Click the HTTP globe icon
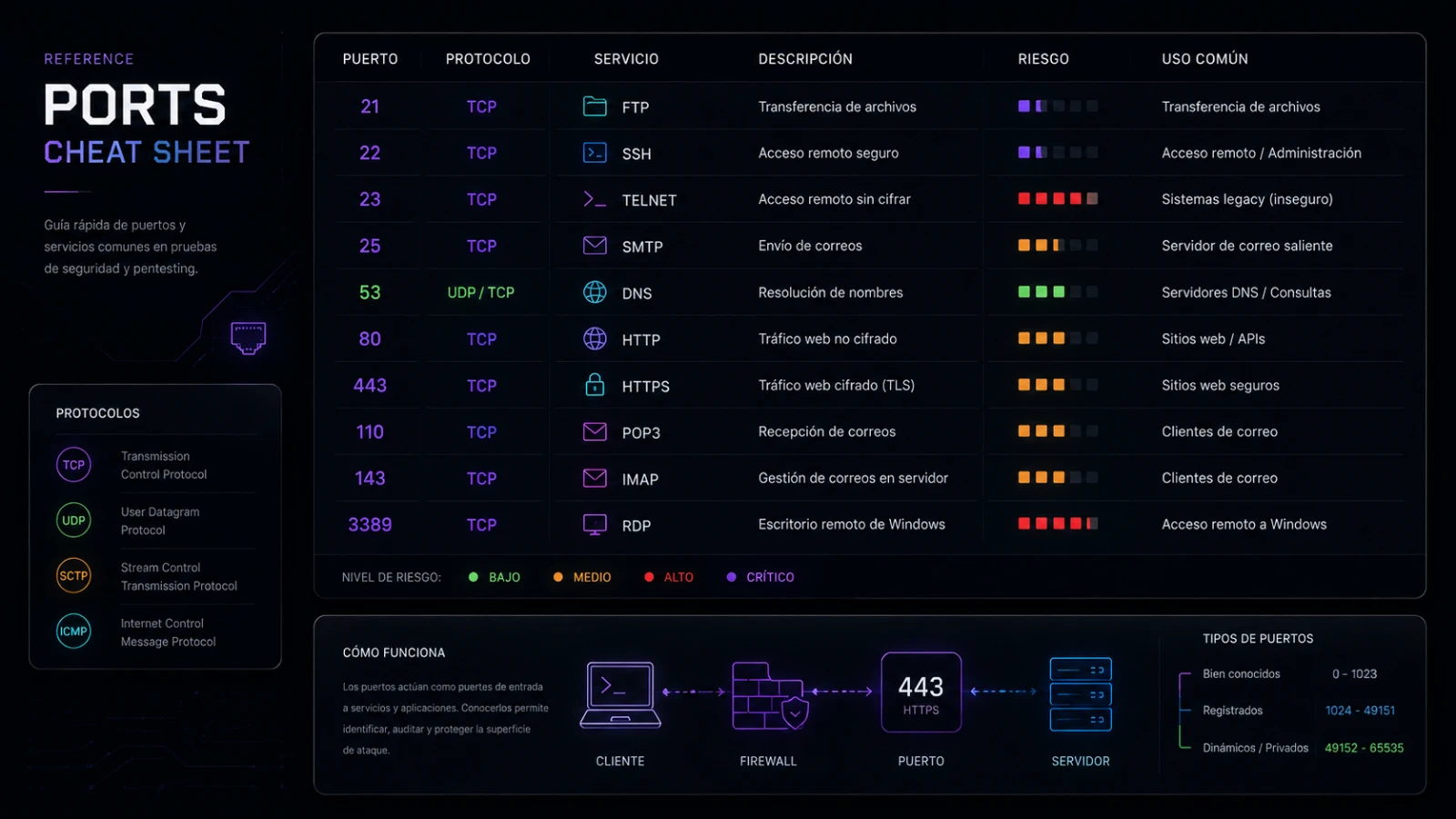 click(x=594, y=339)
